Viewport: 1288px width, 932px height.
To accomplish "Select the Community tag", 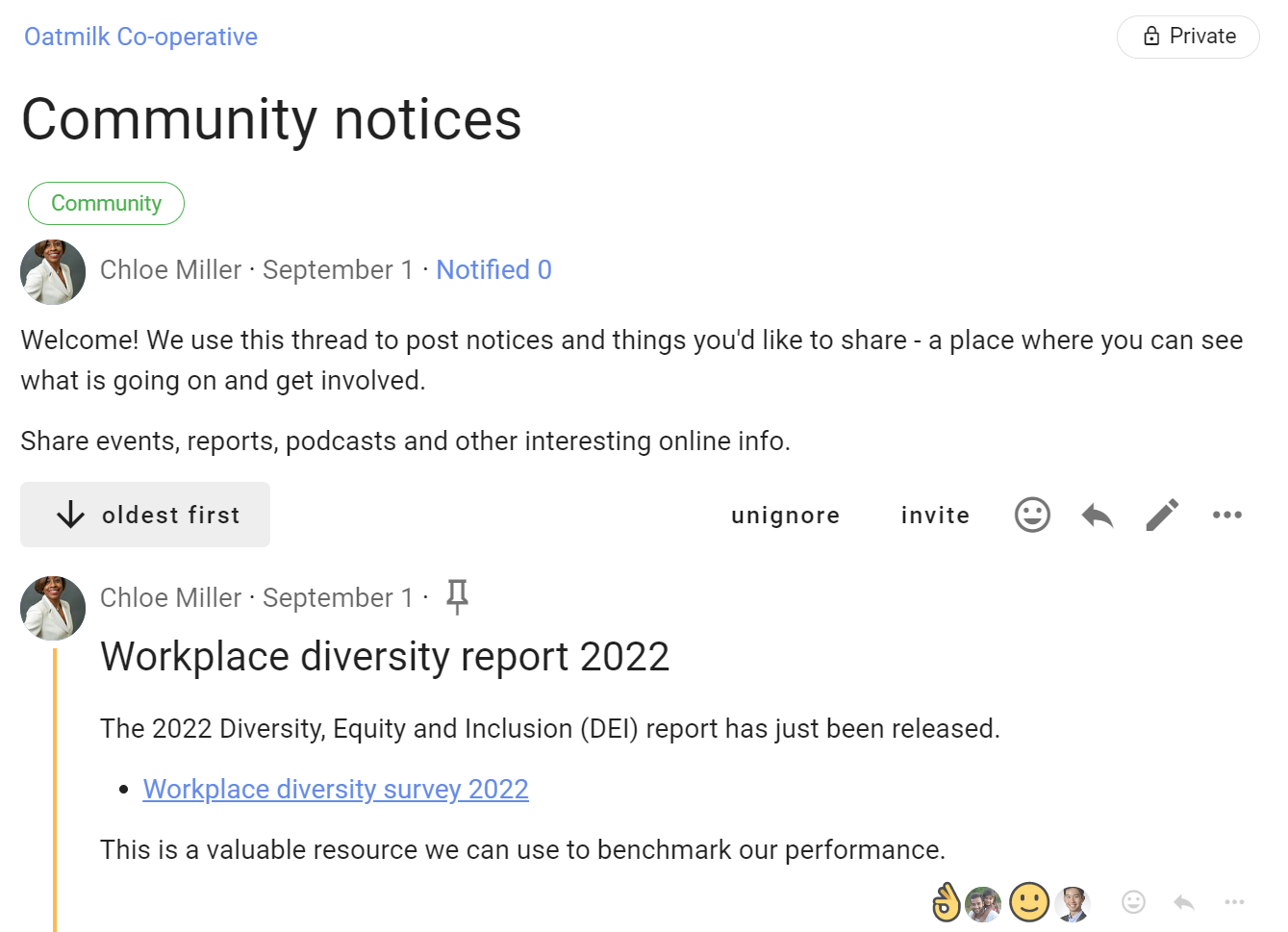I will pos(106,203).
